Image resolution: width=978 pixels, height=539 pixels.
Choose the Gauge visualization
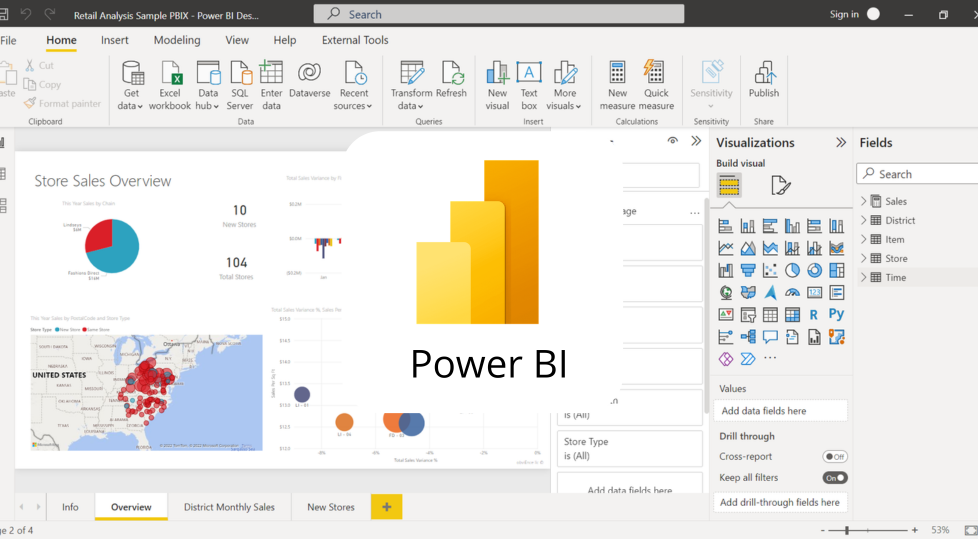point(792,293)
